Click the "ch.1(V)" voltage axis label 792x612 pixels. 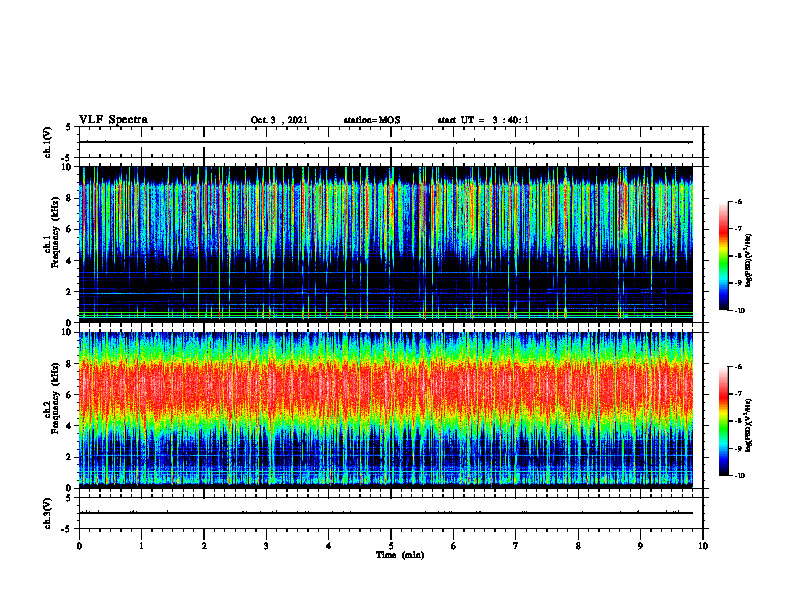pos(48,142)
